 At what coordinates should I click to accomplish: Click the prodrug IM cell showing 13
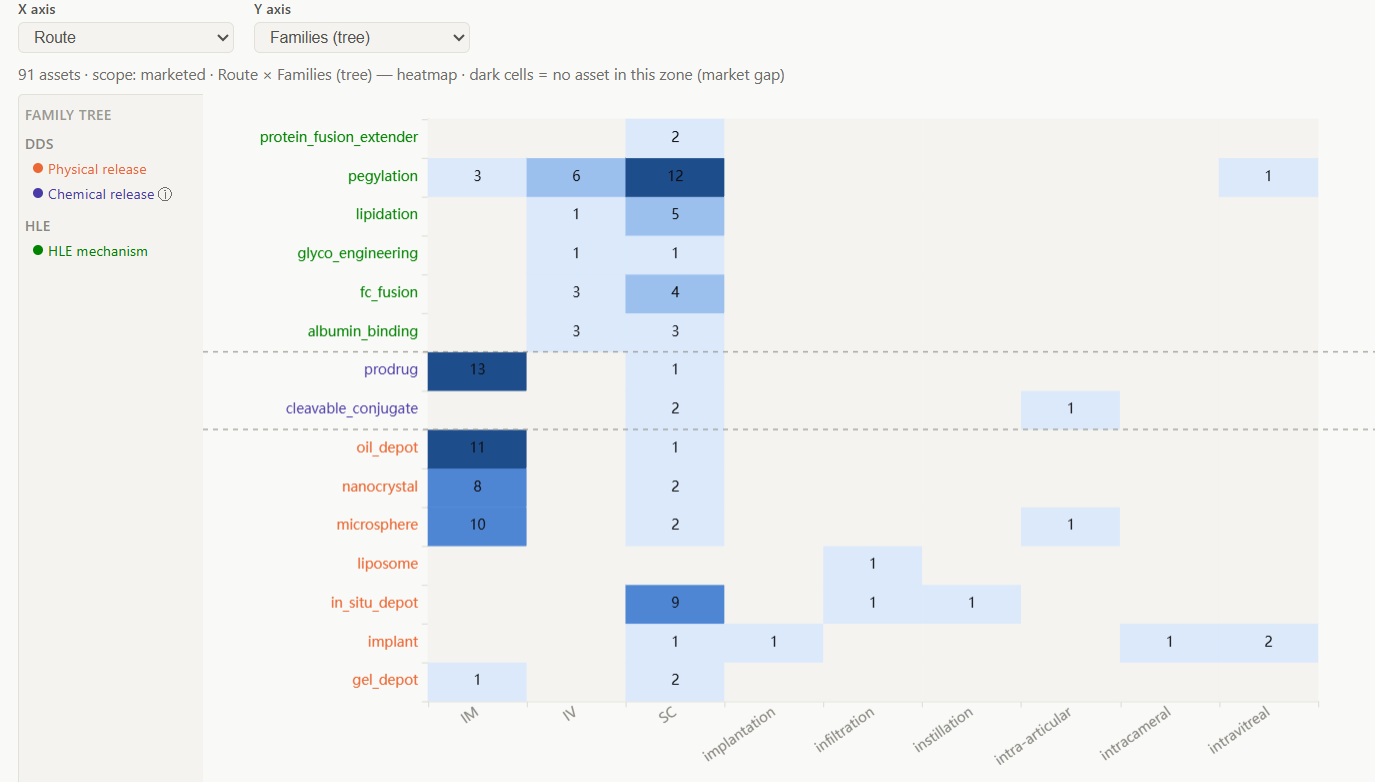tap(477, 371)
